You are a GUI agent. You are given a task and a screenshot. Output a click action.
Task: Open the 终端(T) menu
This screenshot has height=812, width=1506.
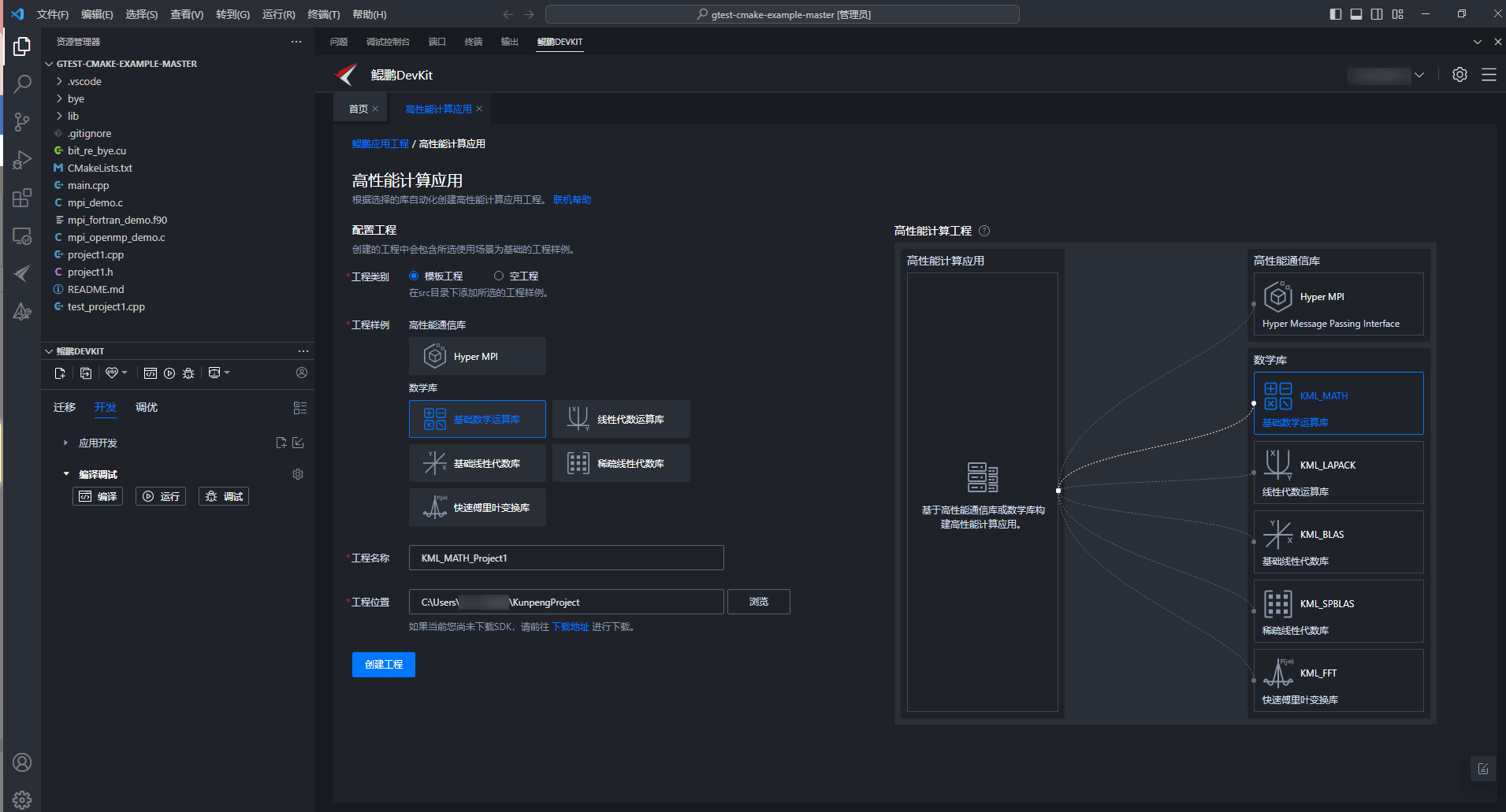323,14
